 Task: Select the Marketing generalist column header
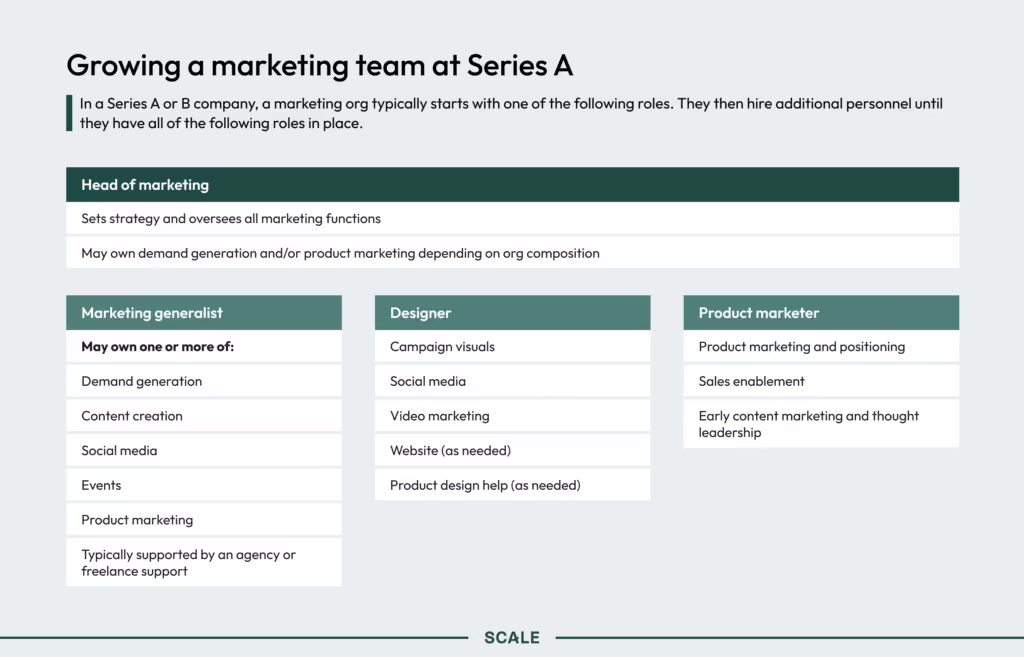(204, 313)
